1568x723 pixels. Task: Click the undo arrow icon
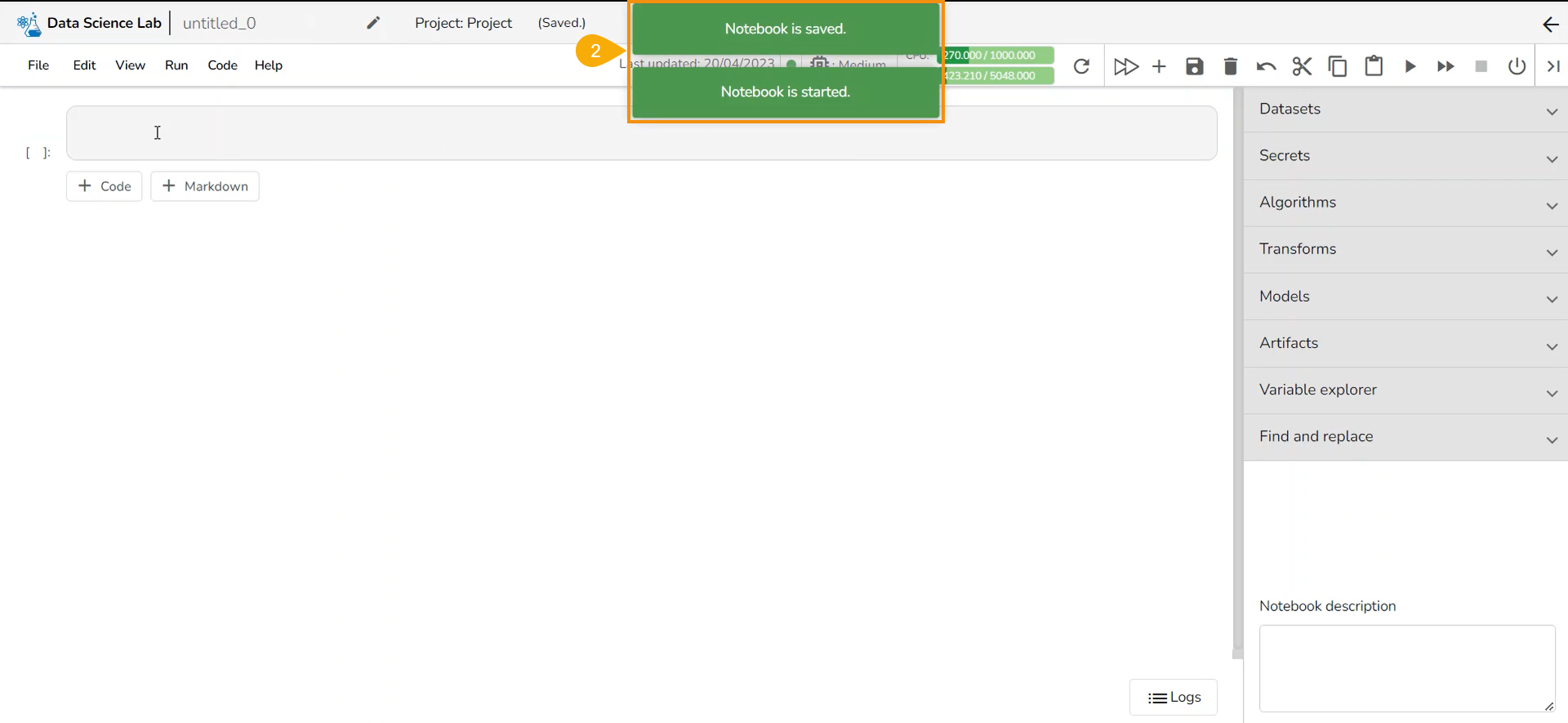click(x=1266, y=66)
